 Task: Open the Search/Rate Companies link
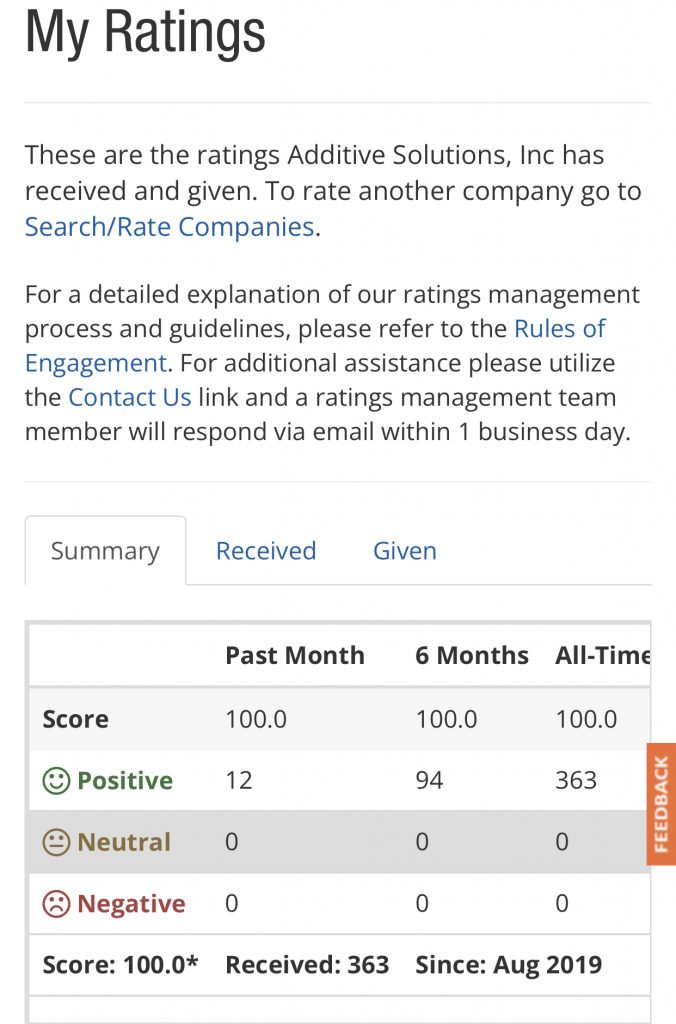170,227
